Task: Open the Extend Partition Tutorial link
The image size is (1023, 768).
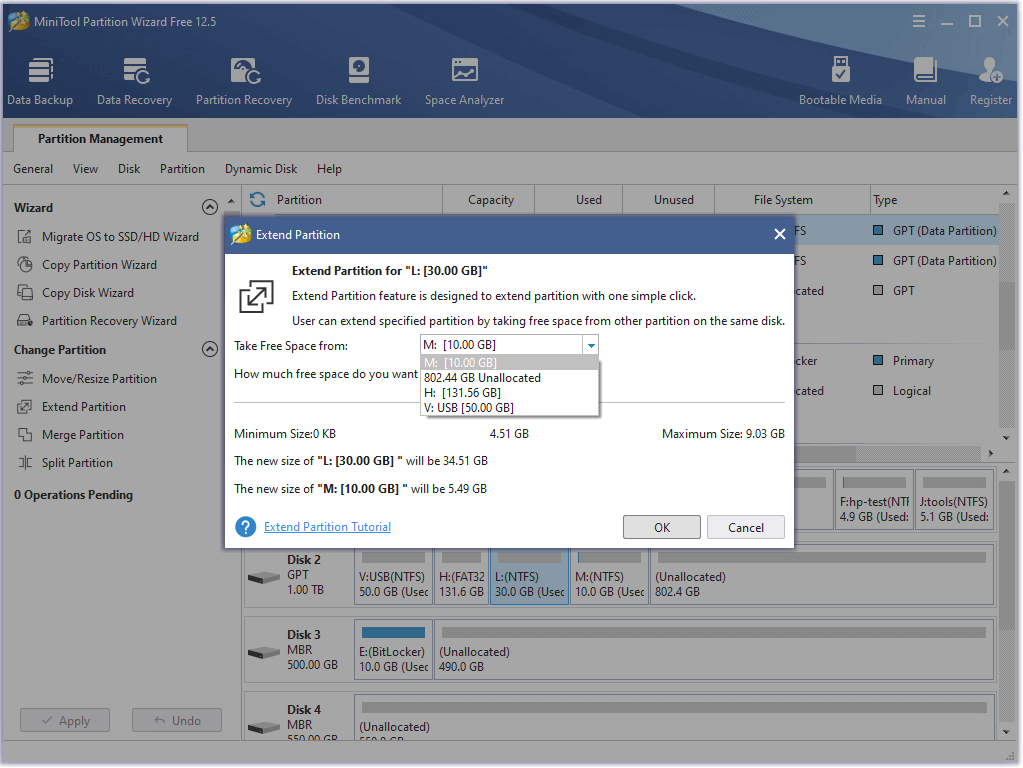Action: [x=327, y=527]
